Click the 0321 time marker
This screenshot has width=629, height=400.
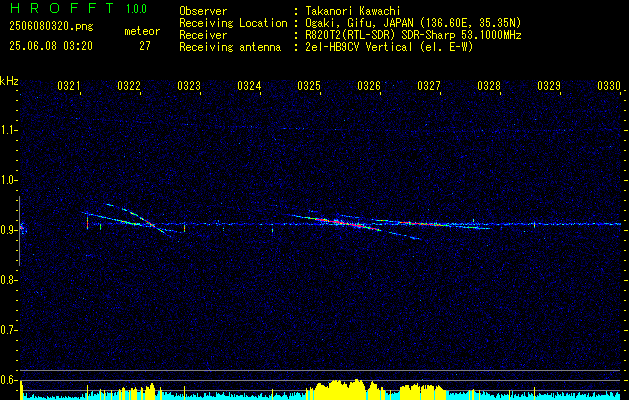point(69,86)
